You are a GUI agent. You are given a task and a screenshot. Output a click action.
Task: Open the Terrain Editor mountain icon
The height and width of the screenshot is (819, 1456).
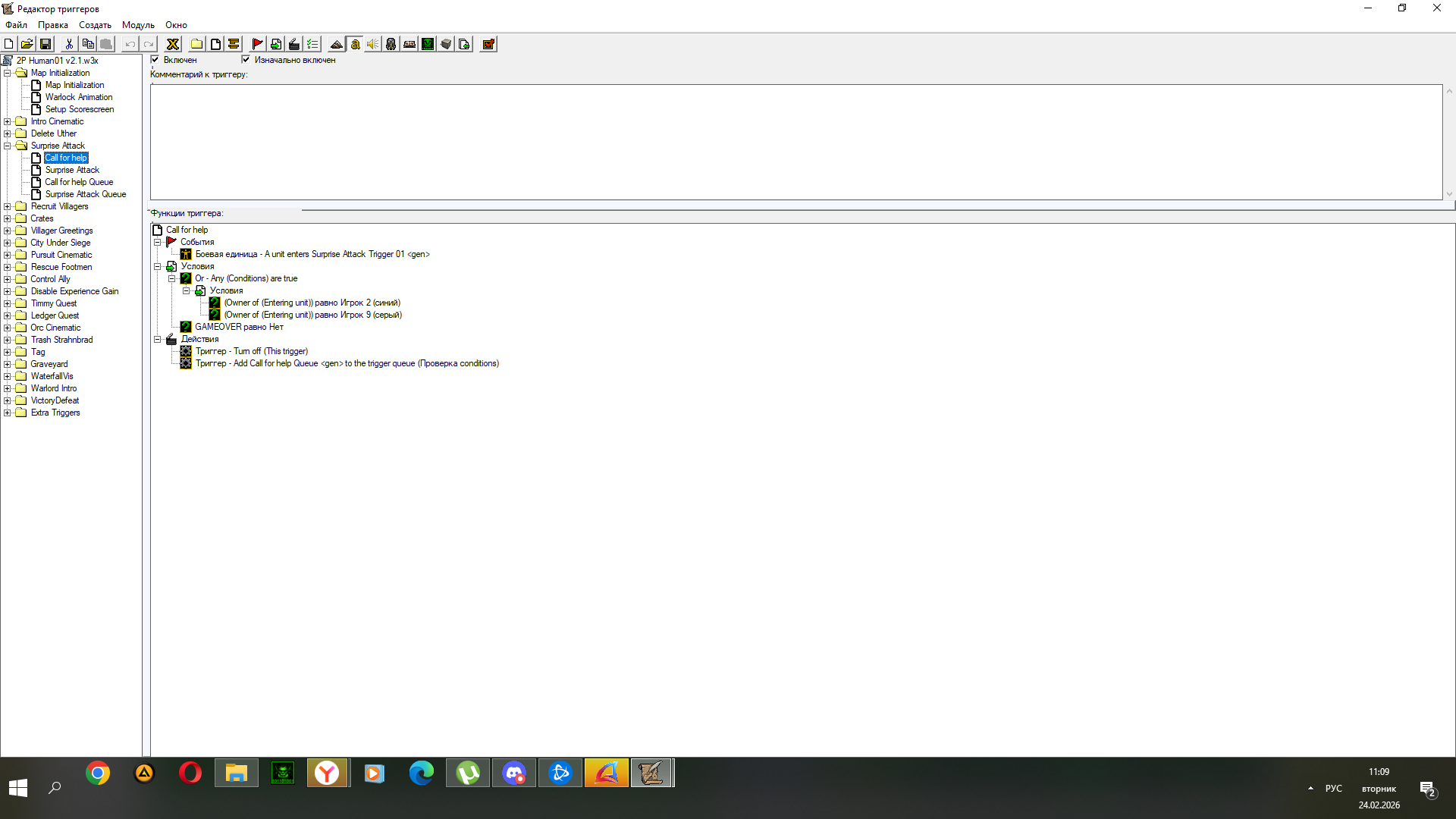tap(336, 44)
